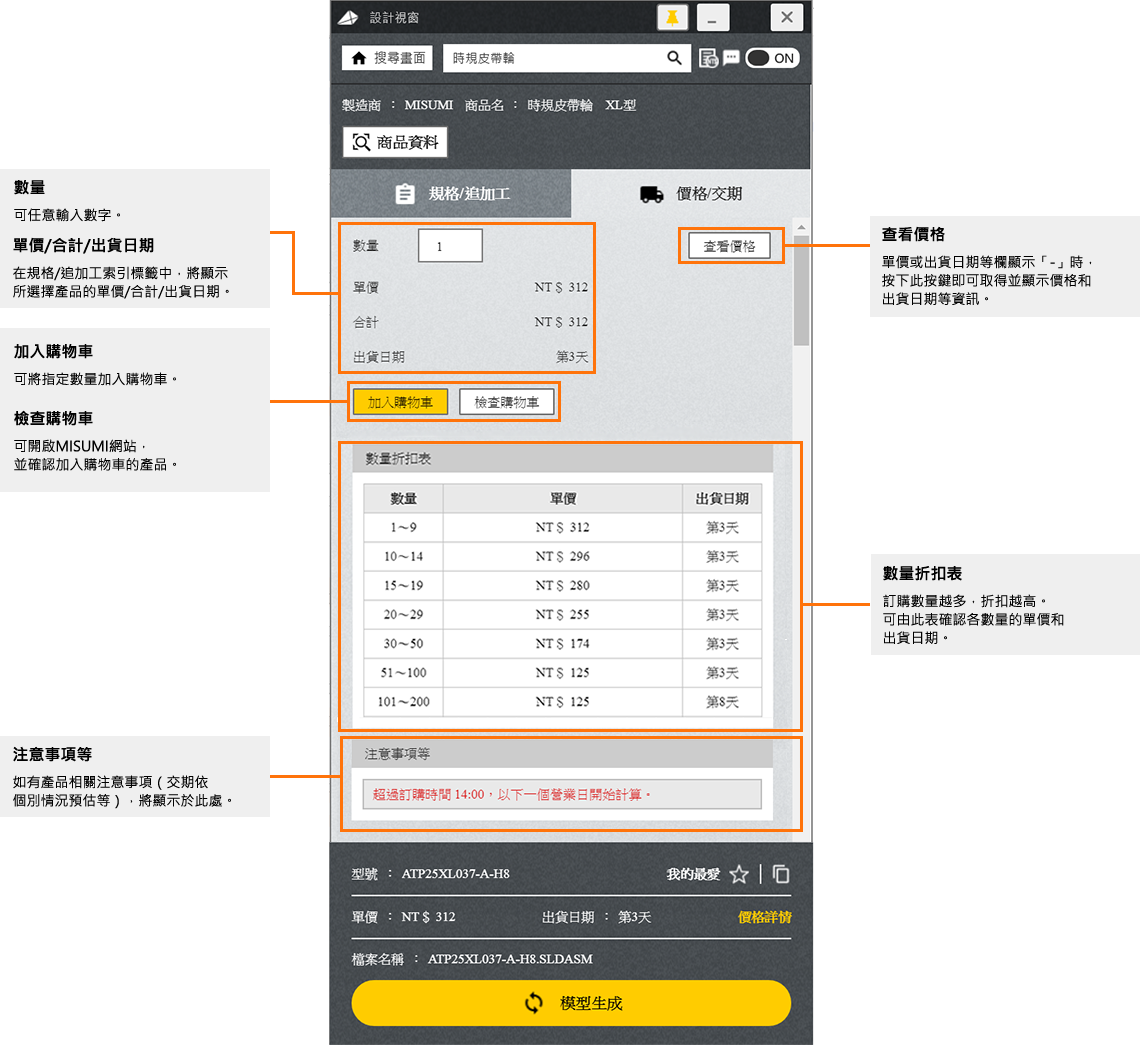The height and width of the screenshot is (1045, 1140).
Task: Click the star to favorite ATP25XL037-A-H8
Action: pos(739,873)
